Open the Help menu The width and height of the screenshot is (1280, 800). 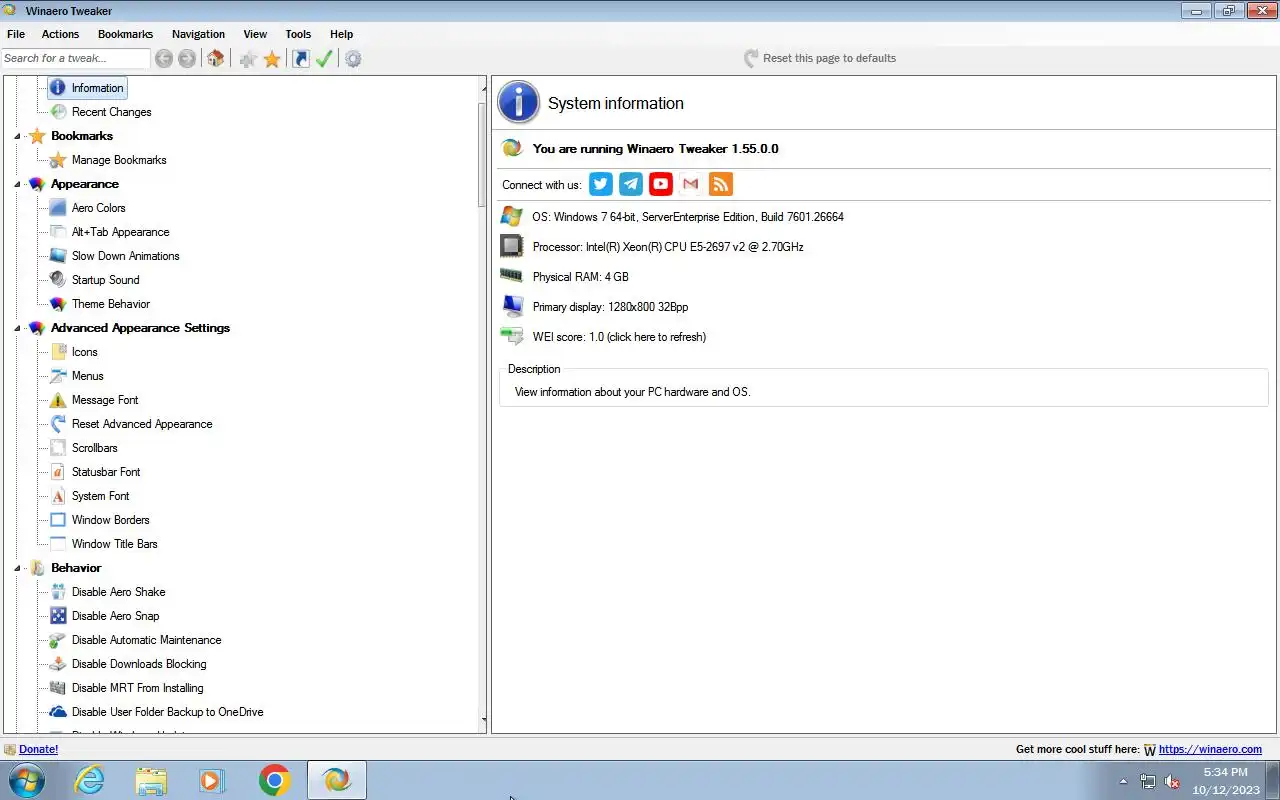tap(341, 34)
